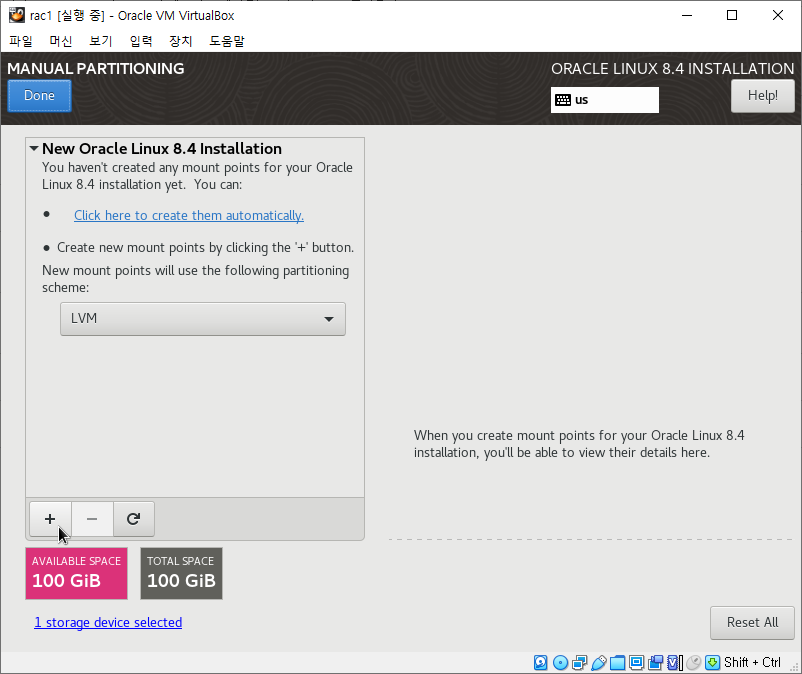The height and width of the screenshot is (674, 802).
Task: Open the 파일 menu
Action: pos(21,41)
